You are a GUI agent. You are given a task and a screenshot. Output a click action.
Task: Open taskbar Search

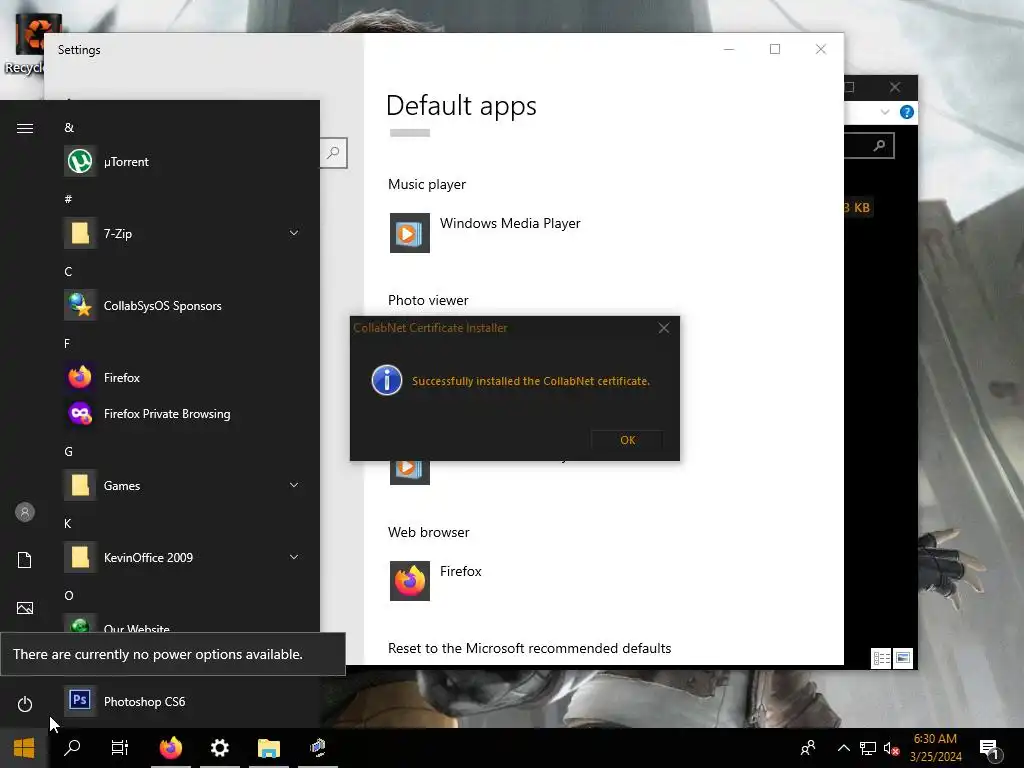72,748
